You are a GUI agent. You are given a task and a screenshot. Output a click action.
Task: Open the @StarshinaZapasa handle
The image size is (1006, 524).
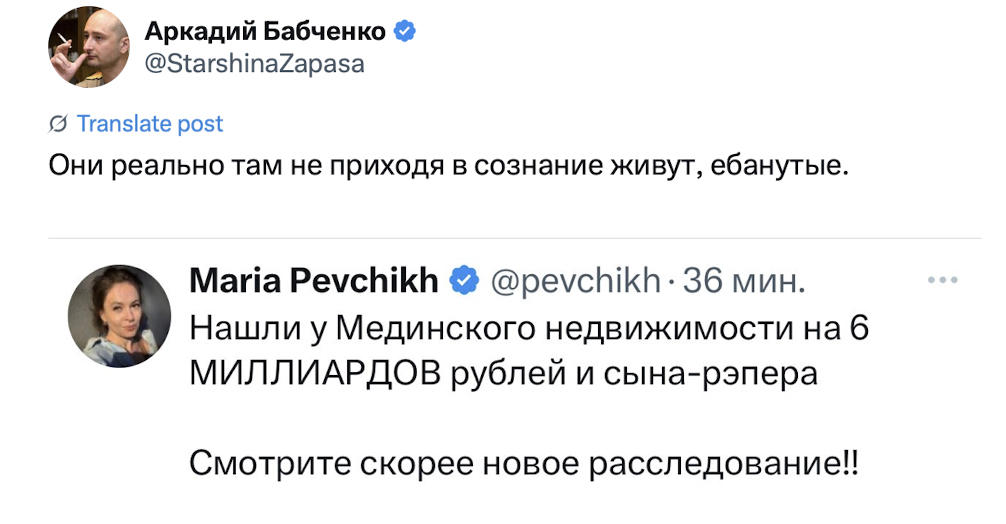[254, 65]
